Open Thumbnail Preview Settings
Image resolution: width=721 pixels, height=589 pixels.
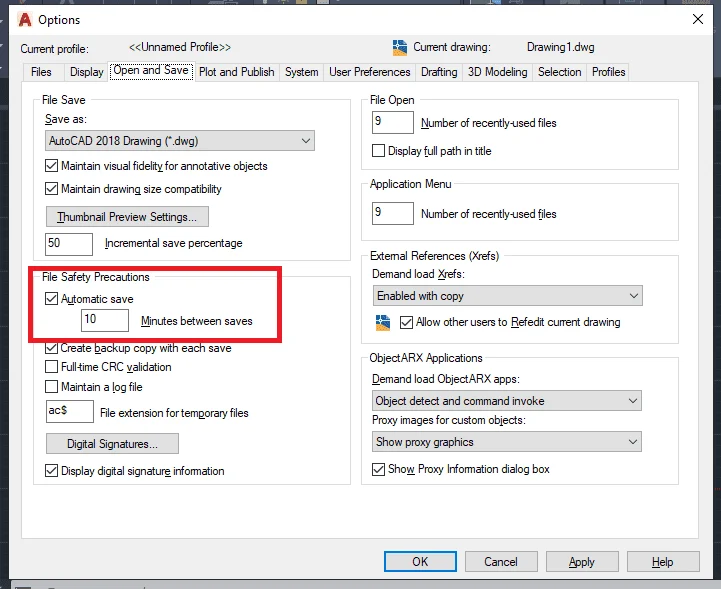click(x=127, y=217)
